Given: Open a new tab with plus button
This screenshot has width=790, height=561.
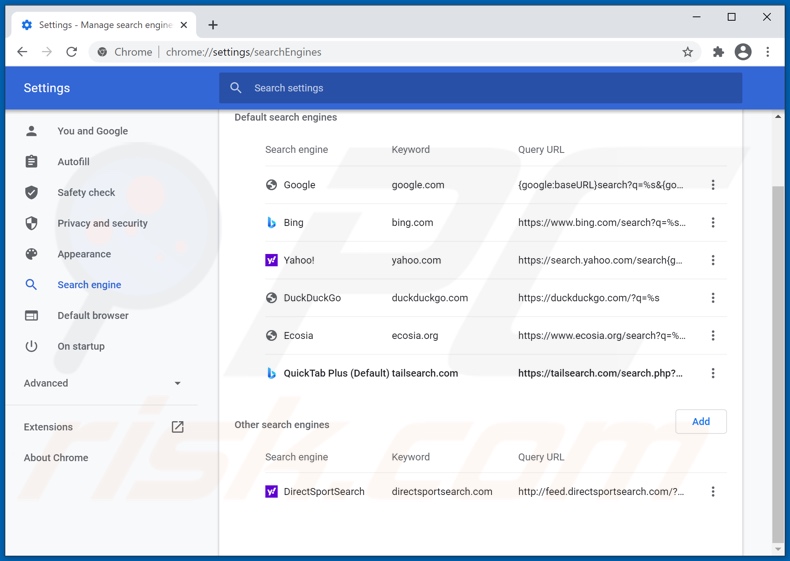Looking at the screenshot, I should tap(213, 25).
